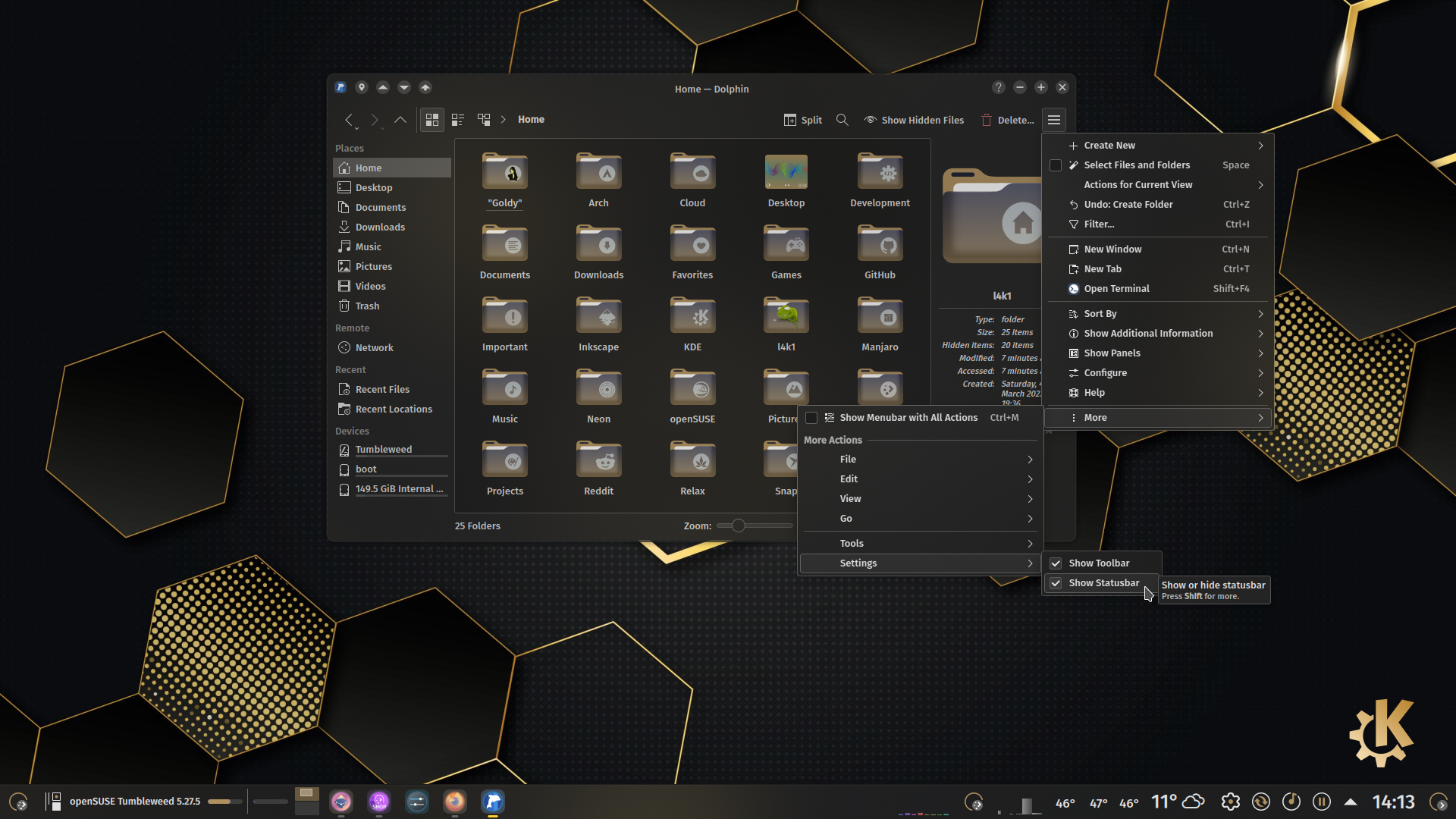1456x819 pixels.
Task: Go forward in folder history
Action: 375,120
